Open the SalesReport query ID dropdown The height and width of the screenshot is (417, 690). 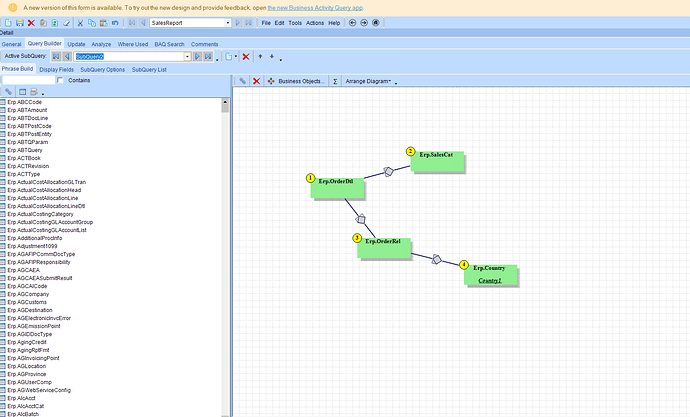coord(228,23)
